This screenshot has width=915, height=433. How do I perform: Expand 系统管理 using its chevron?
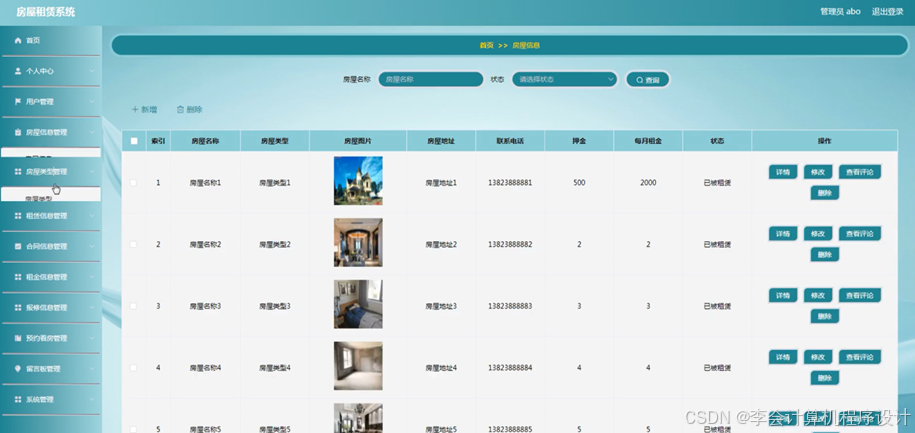pos(92,400)
